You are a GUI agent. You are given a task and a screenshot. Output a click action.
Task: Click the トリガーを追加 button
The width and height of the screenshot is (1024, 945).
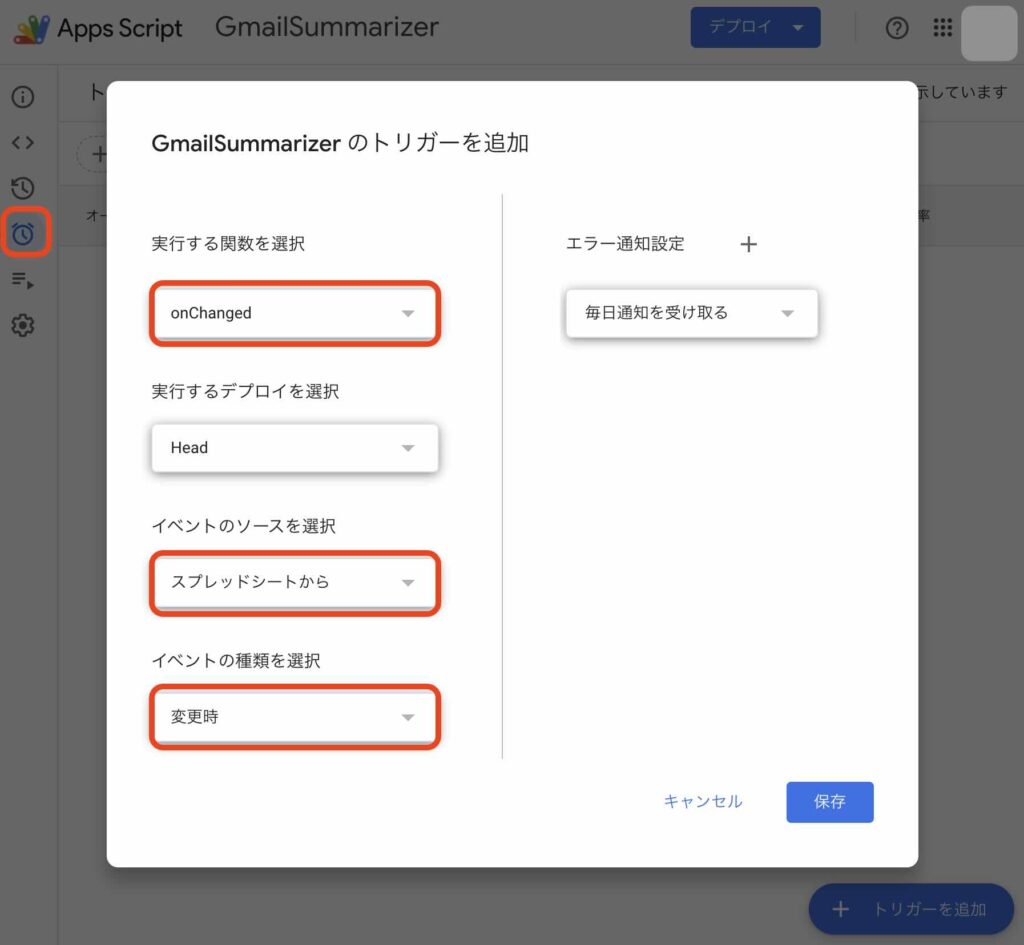pyautogui.click(x=910, y=909)
